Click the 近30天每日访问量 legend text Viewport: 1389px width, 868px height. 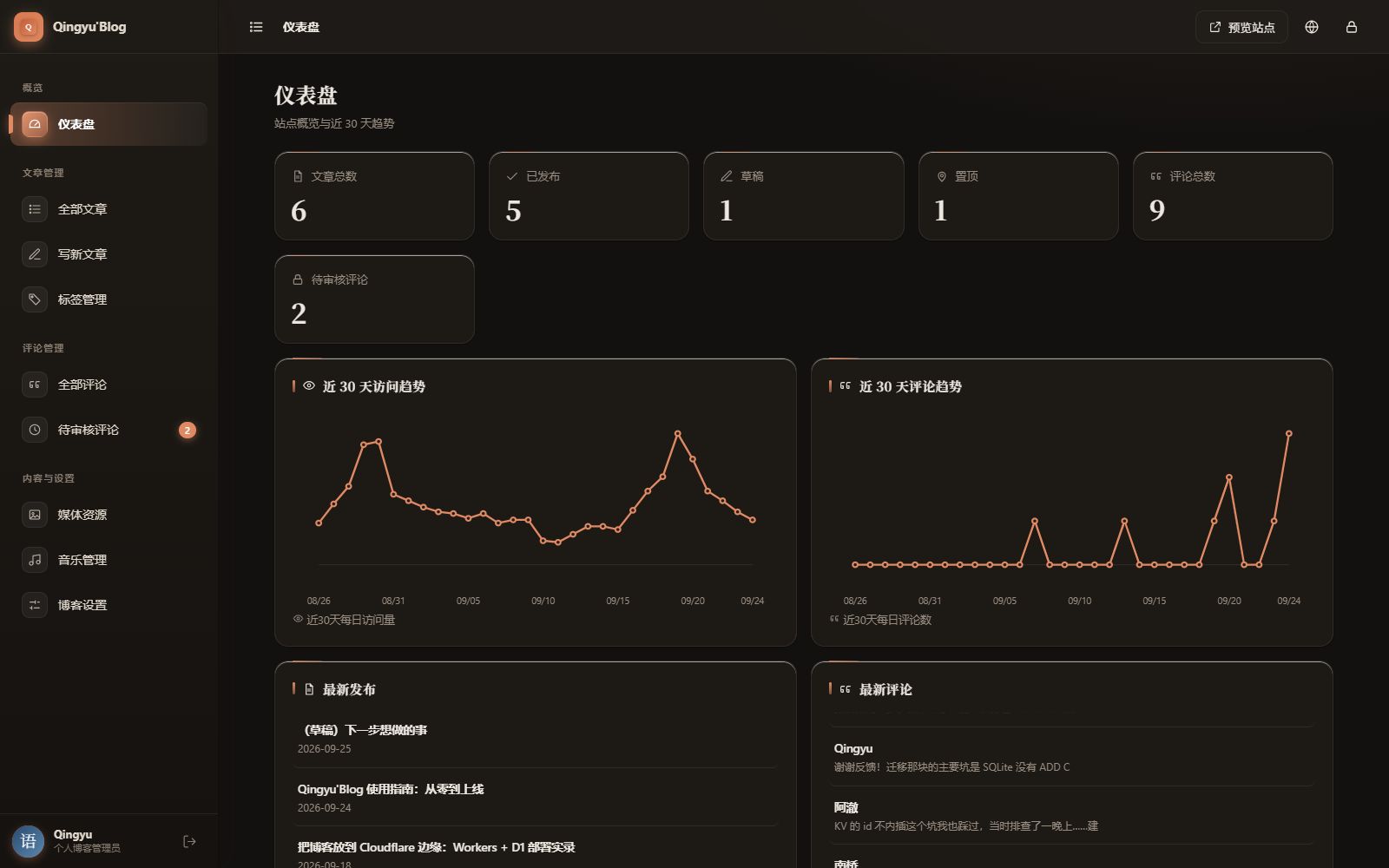[x=351, y=620]
